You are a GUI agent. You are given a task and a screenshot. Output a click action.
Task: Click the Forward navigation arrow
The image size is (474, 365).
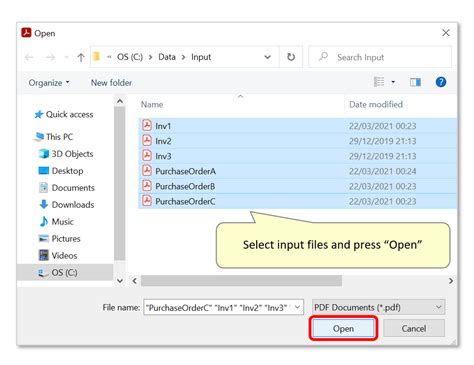(x=50, y=57)
